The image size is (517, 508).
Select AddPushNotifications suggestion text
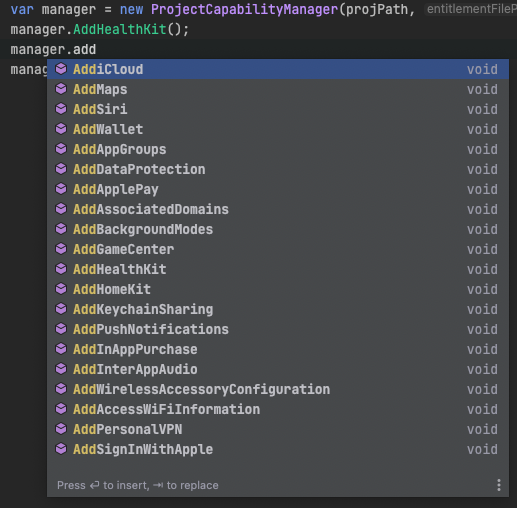pos(151,329)
